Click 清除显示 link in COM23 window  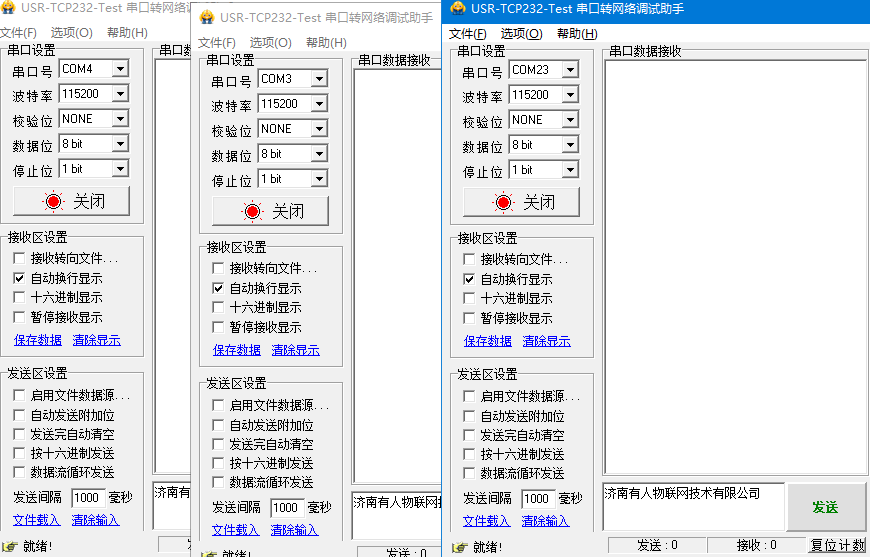point(547,341)
